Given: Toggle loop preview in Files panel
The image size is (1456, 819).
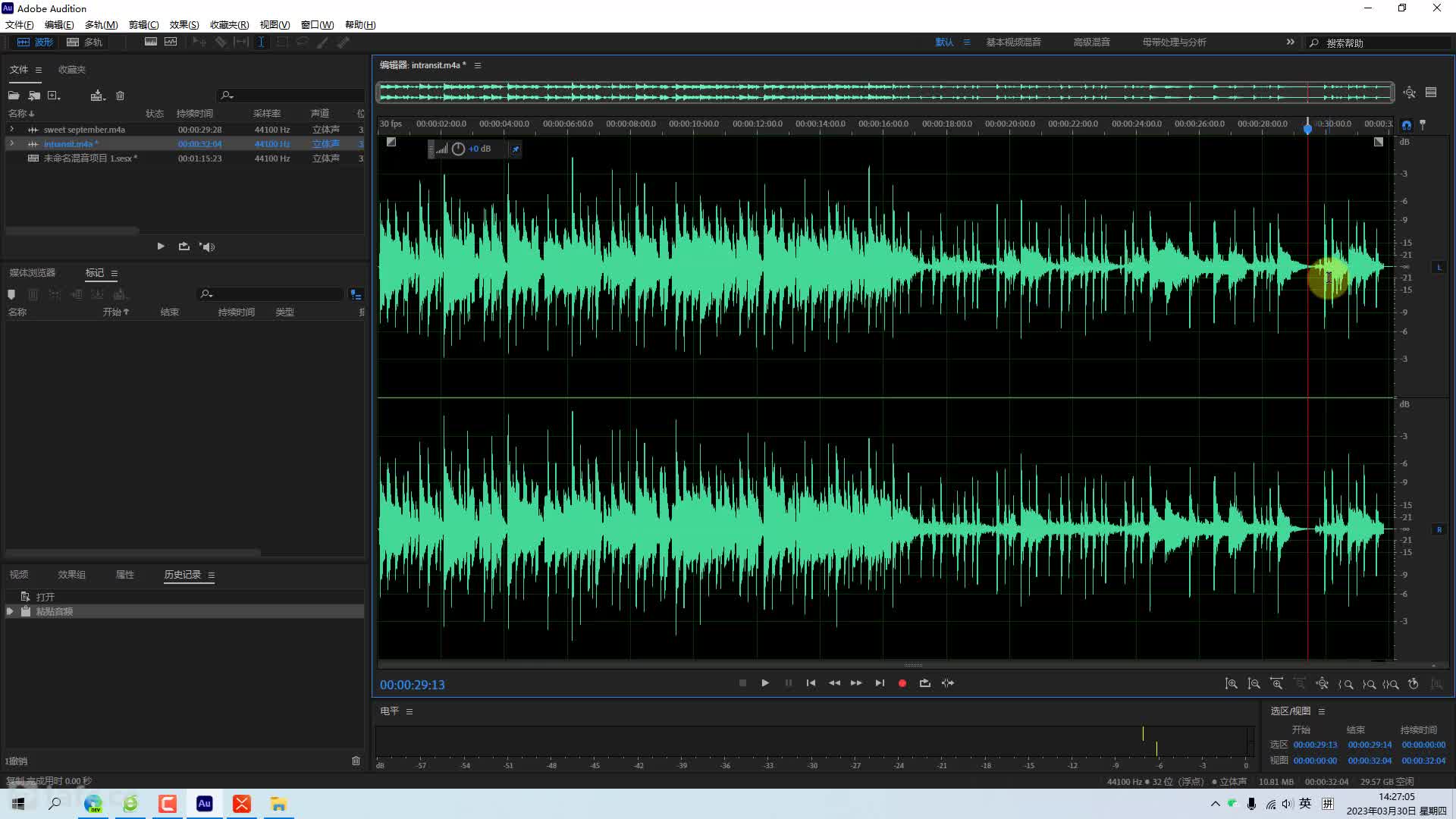Looking at the screenshot, I should click(x=184, y=246).
